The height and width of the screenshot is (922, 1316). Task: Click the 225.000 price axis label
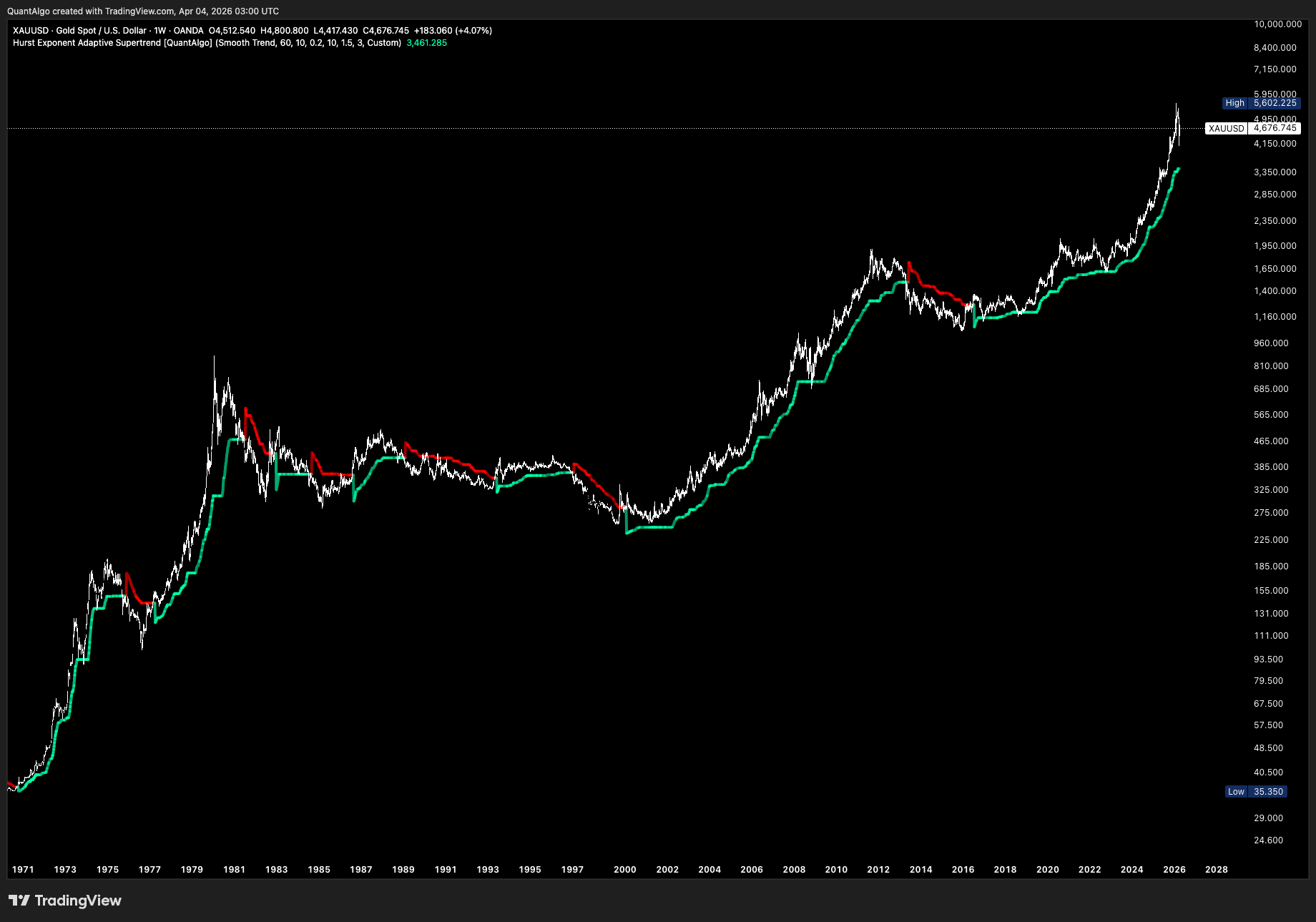tap(1271, 540)
